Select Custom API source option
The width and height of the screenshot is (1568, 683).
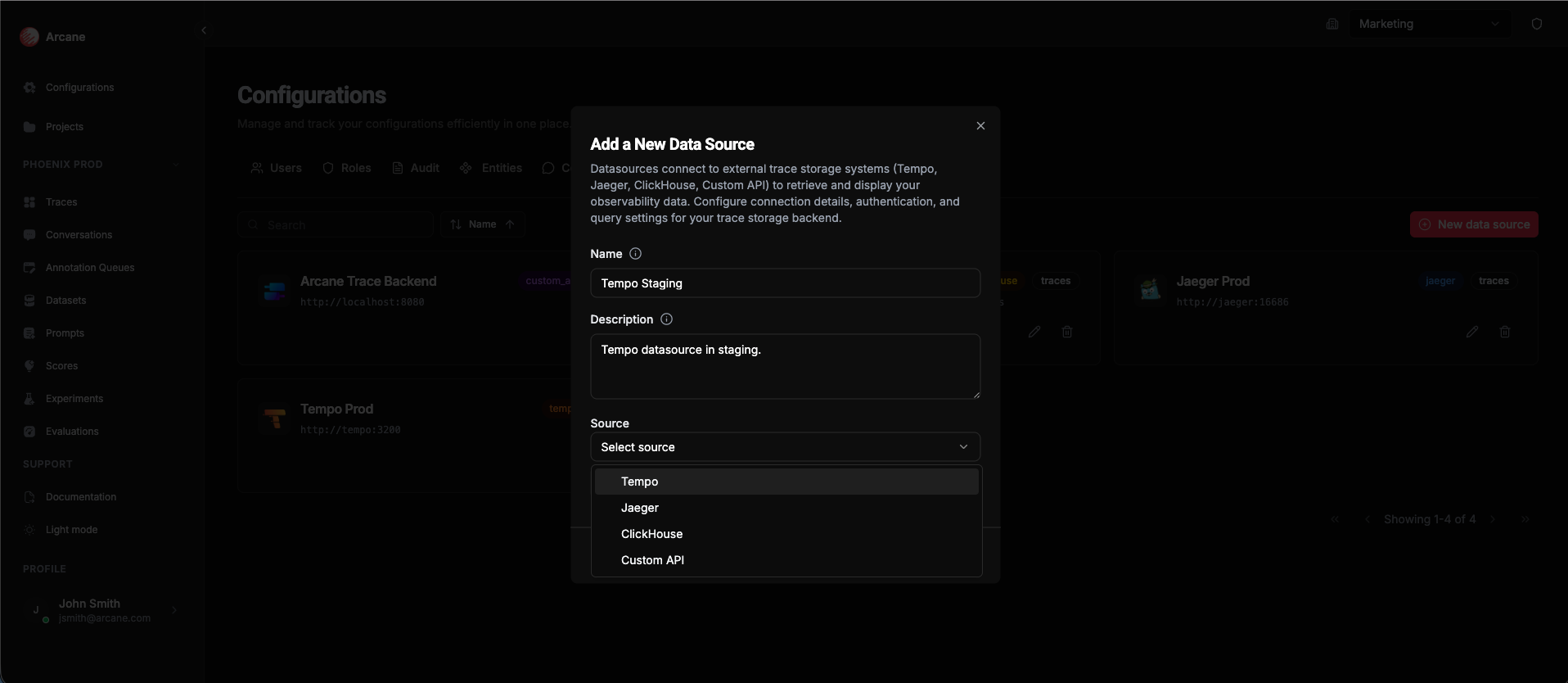click(x=786, y=560)
